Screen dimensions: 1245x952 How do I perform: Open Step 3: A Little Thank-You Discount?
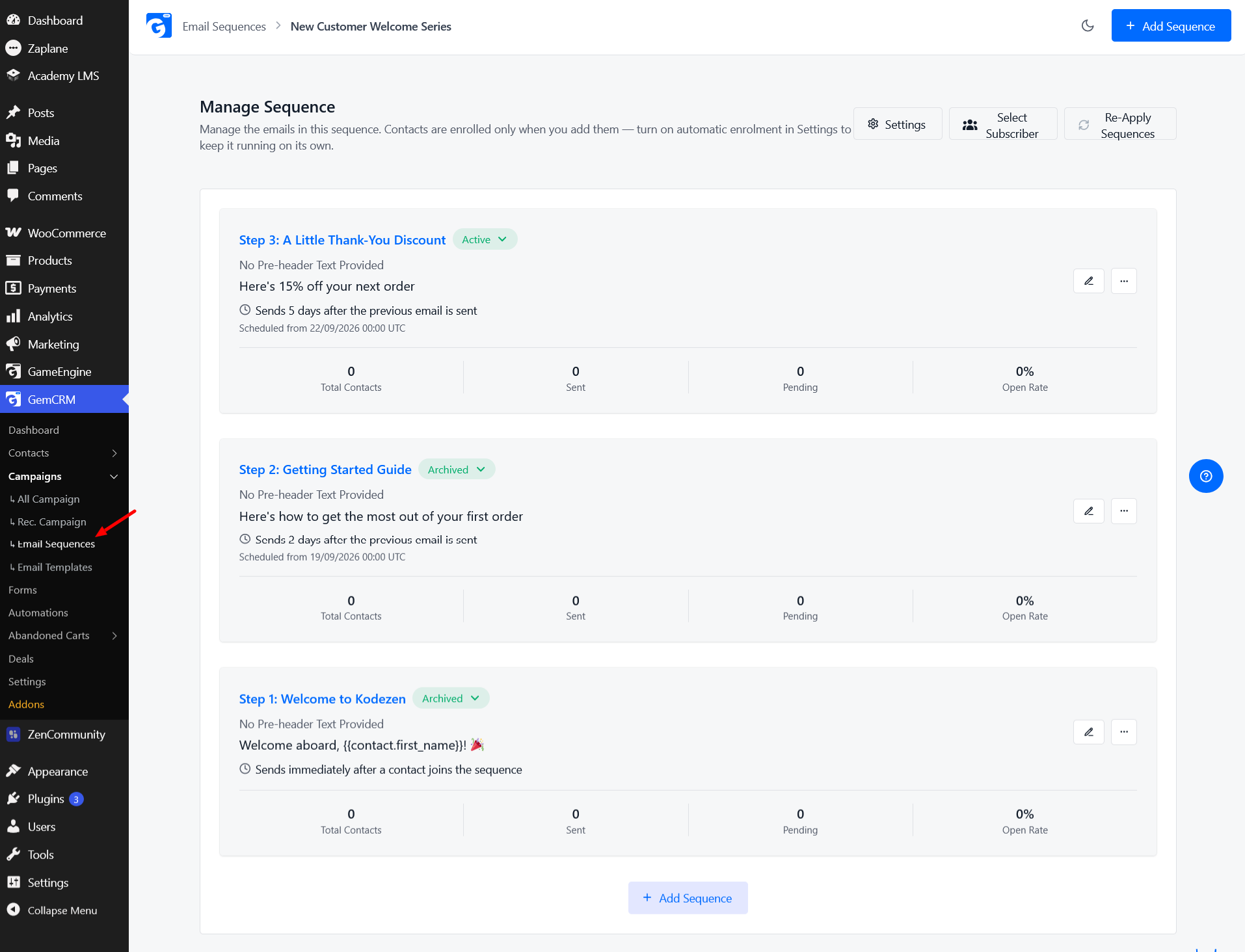point(342,240)
